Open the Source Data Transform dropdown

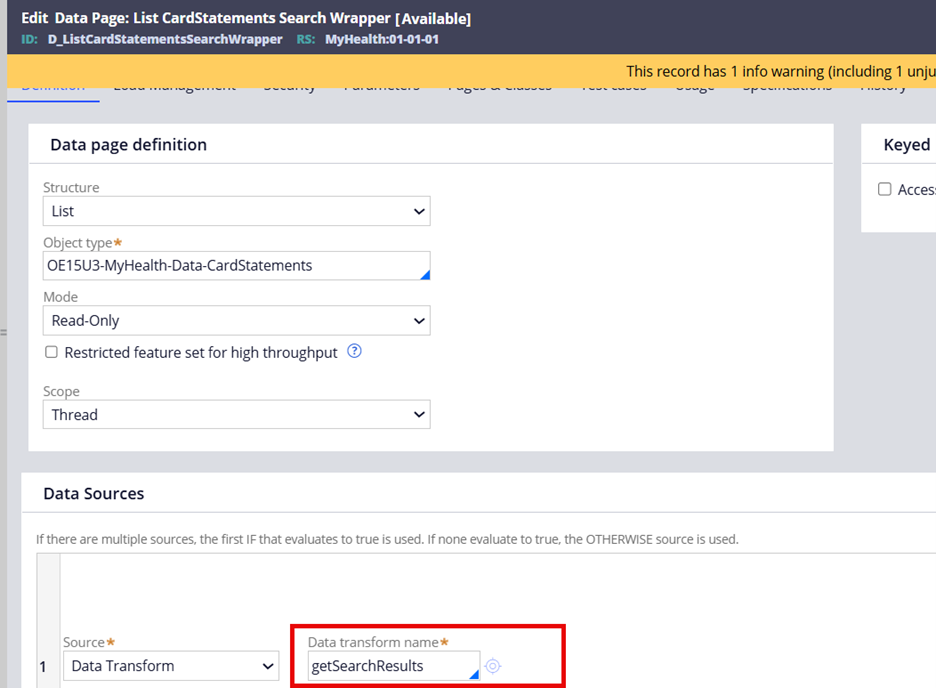[x=171, y=665]
